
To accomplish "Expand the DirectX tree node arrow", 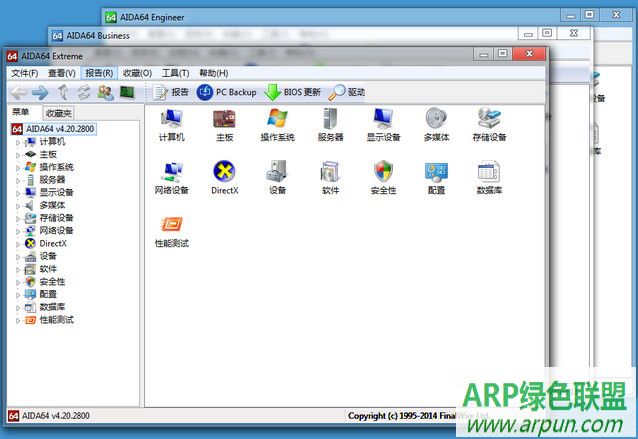I will pos(17,243).
